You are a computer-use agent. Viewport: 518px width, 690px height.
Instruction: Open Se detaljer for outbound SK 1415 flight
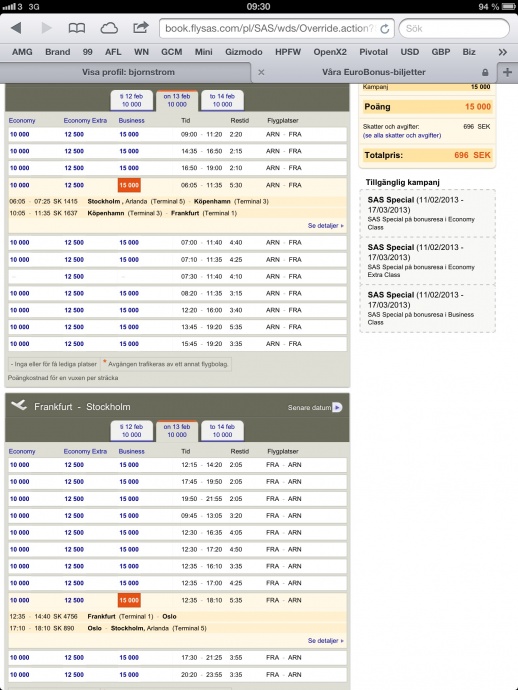click(x=326, y=226)
